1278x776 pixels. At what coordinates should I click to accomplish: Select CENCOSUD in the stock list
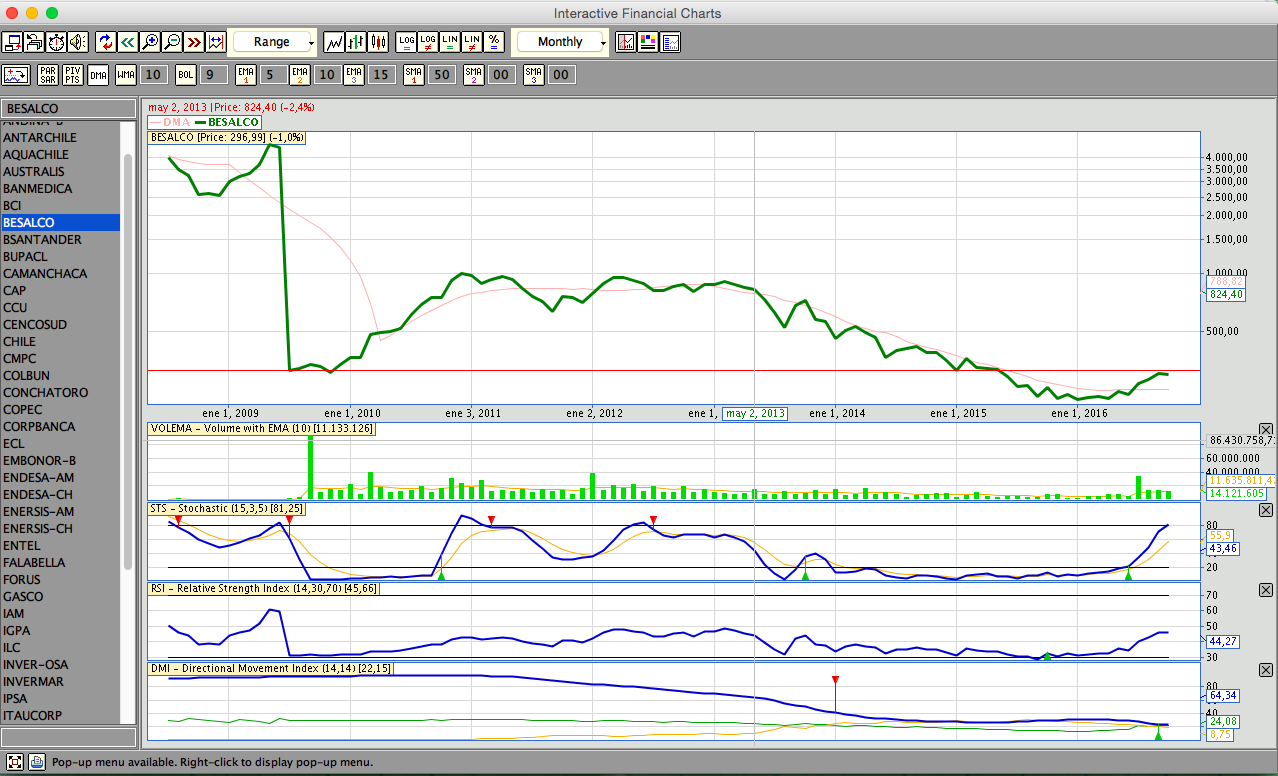tap(61, 325)
